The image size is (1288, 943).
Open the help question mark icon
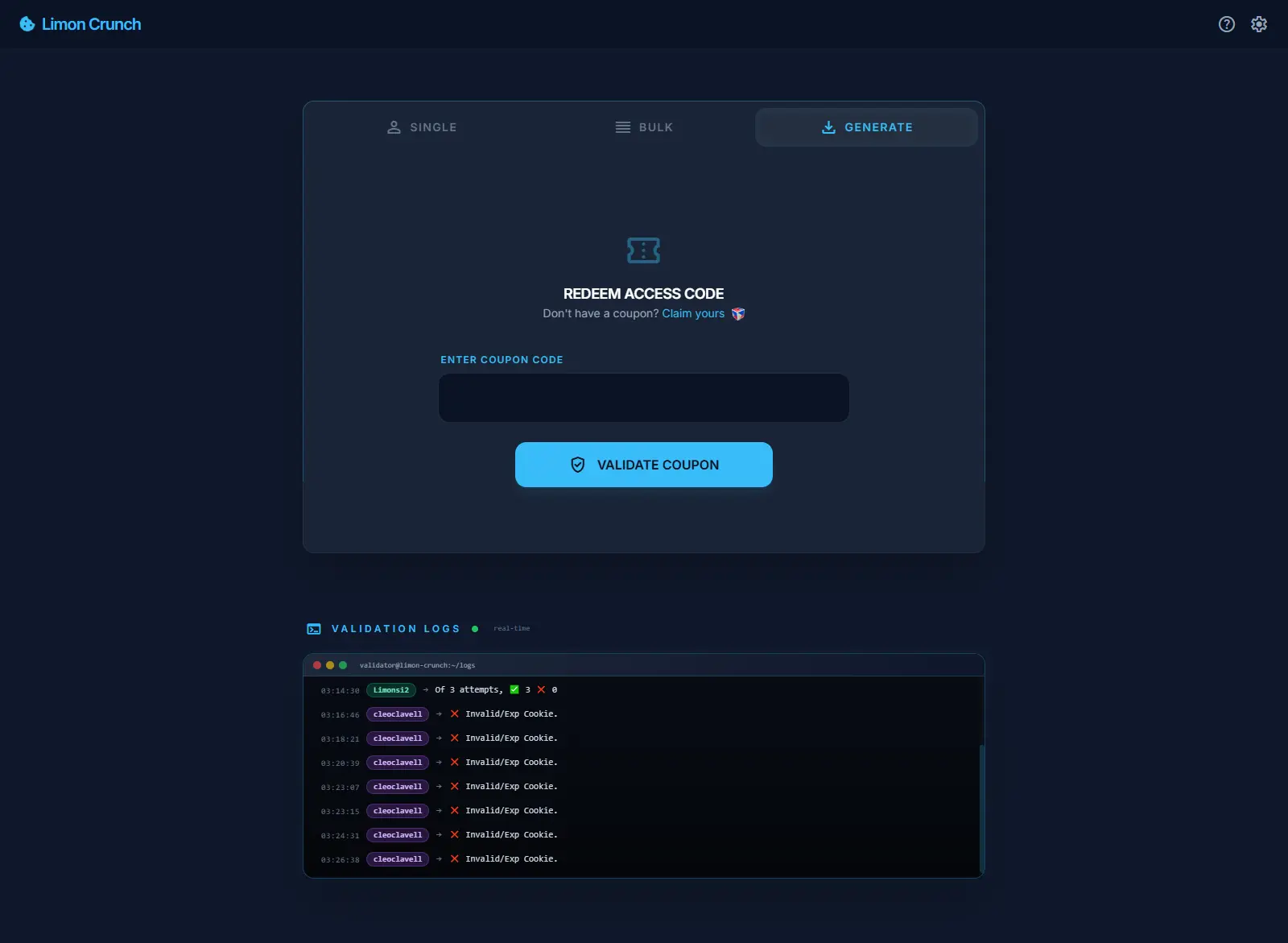1227,24
